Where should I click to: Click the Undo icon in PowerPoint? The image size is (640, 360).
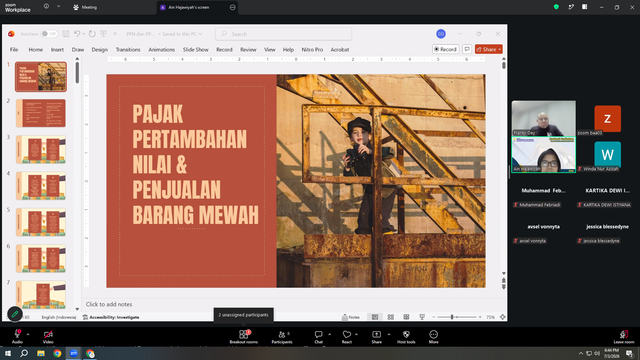point(77,34)
